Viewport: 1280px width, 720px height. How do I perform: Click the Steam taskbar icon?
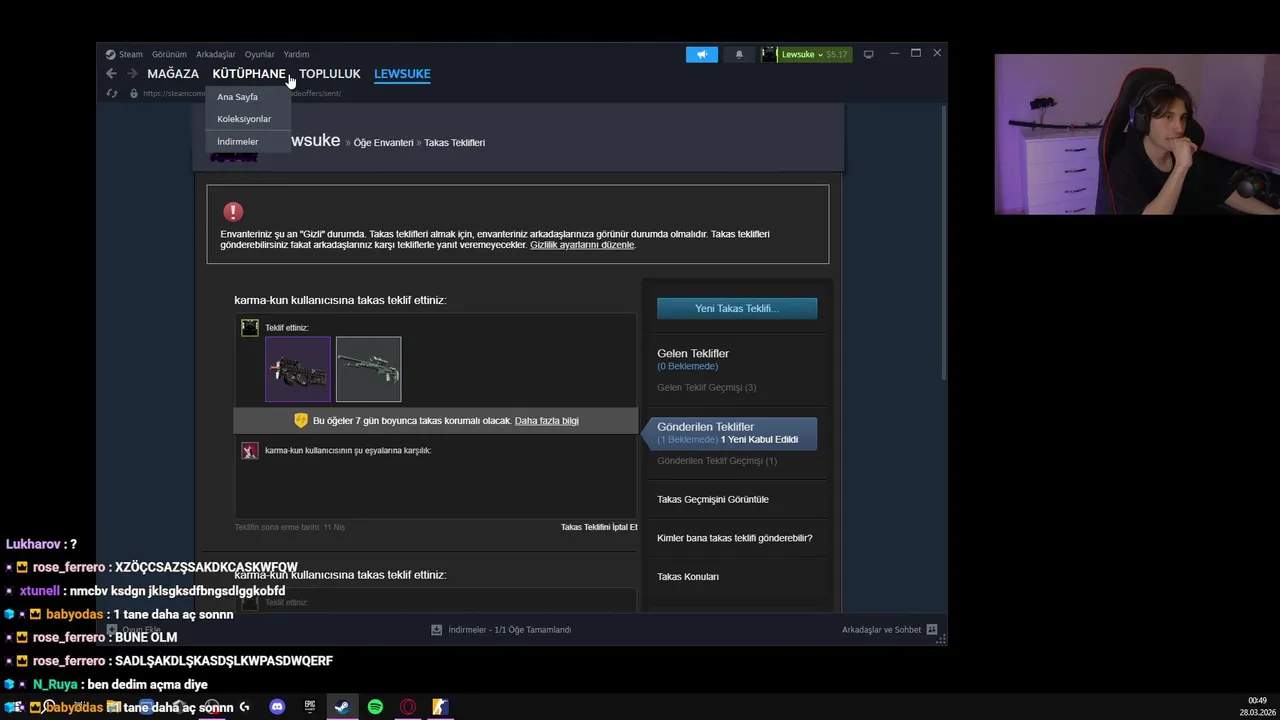point(342,707)
